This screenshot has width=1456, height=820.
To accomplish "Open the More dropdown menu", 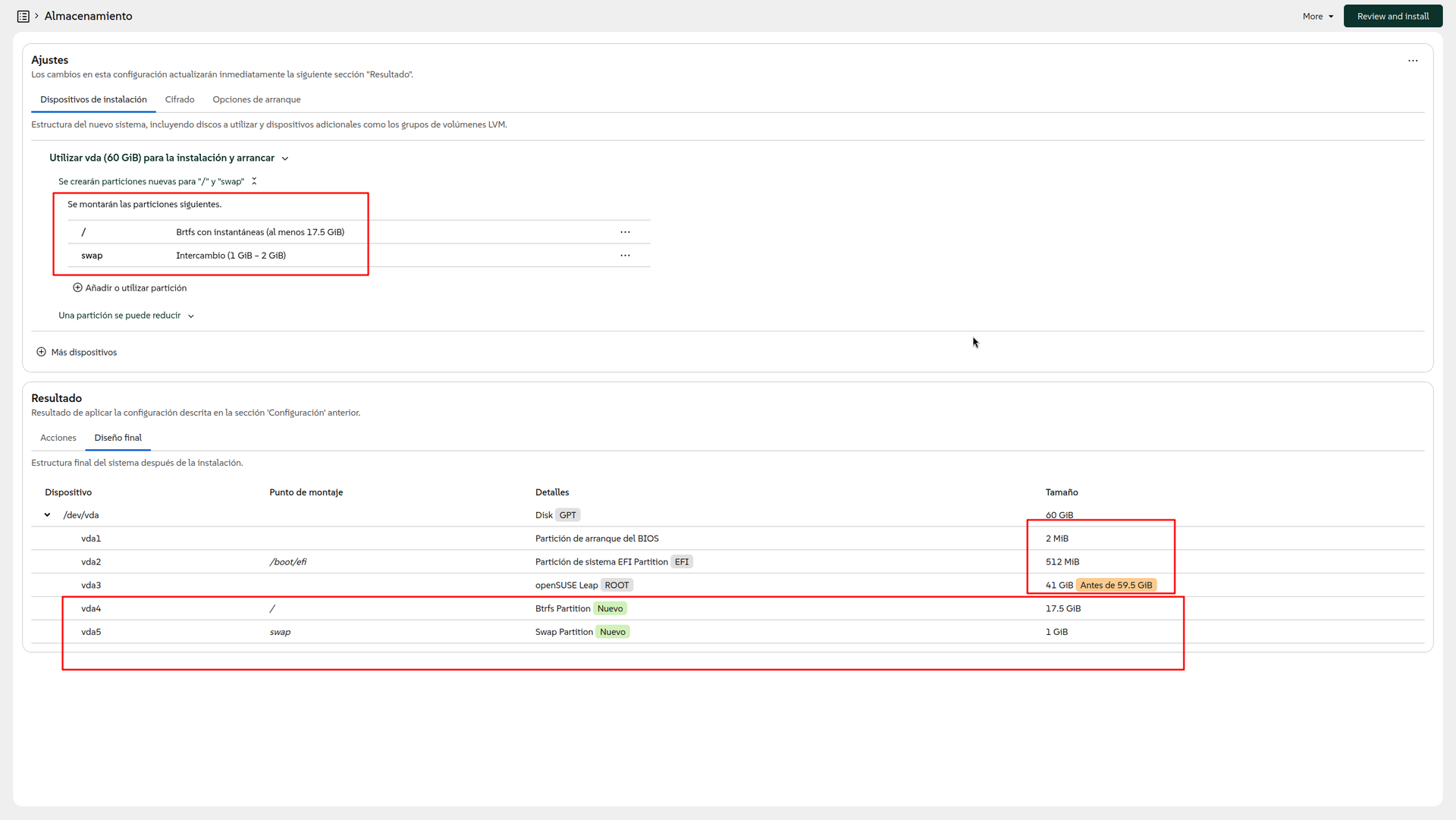I will [1317, 16].
